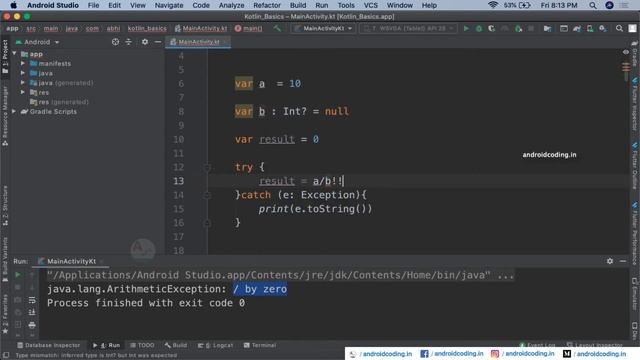Expand Gradle Scripts node
This screenshot has width=640, height=360.
click(14, 111)
